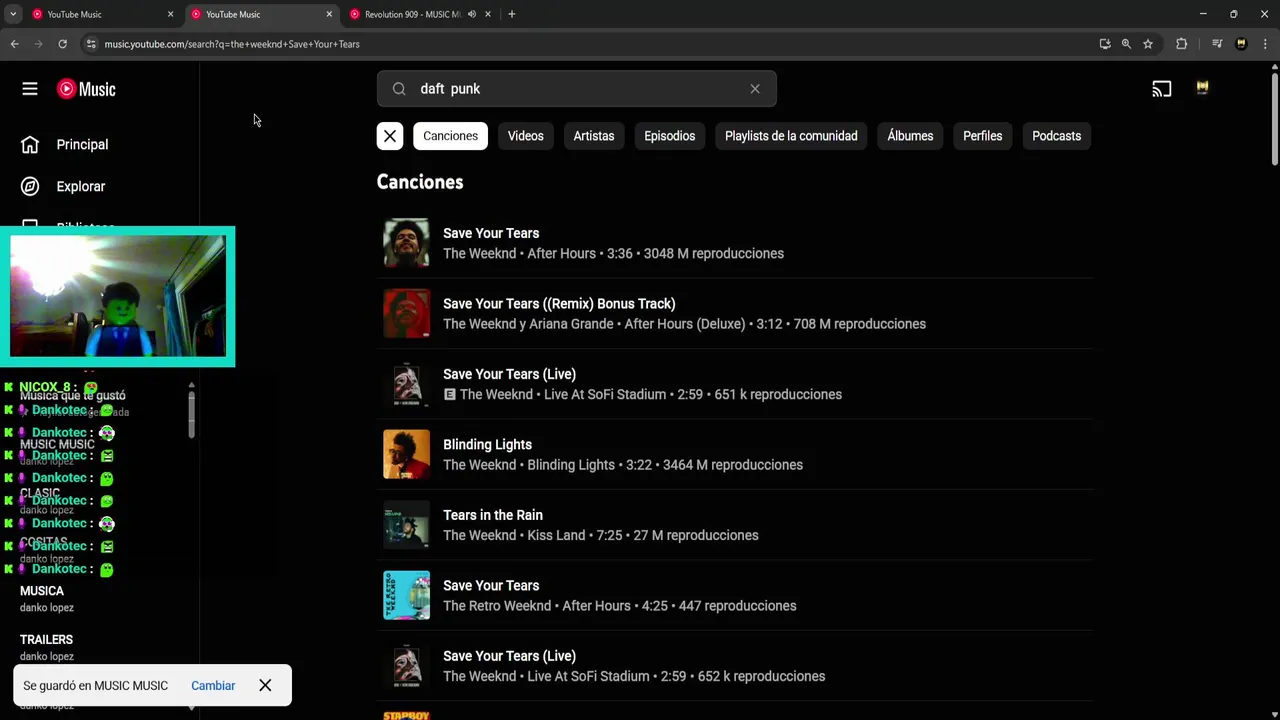Play Save Your Tears After Hours thumbnail

pyautogui.click(x=406, y=243)
